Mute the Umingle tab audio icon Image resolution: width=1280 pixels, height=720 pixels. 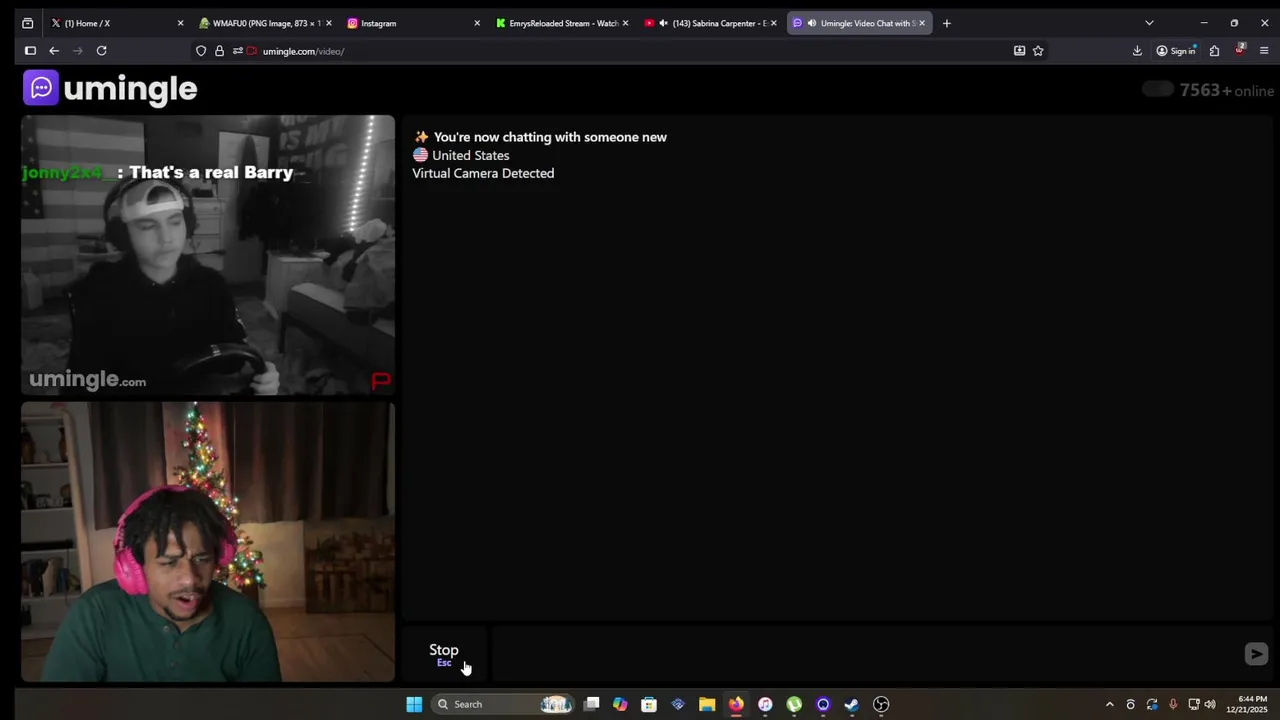811,23
